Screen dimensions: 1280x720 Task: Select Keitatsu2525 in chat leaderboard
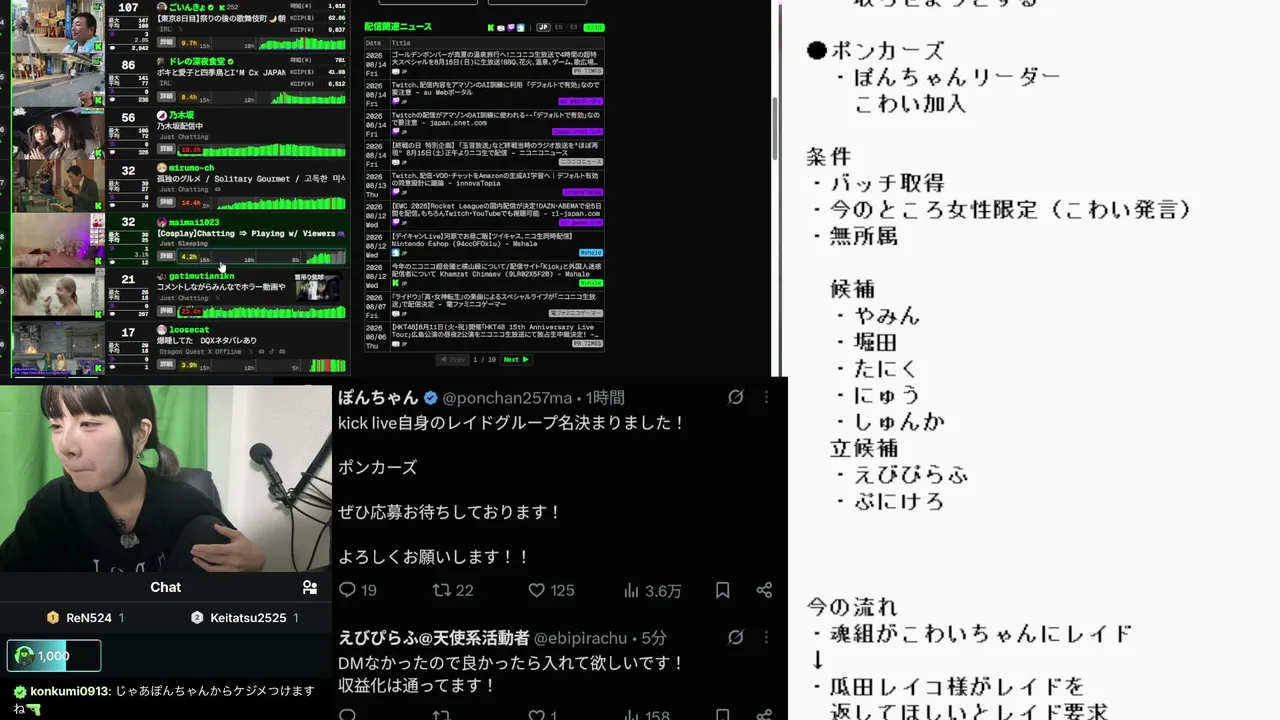247,618
